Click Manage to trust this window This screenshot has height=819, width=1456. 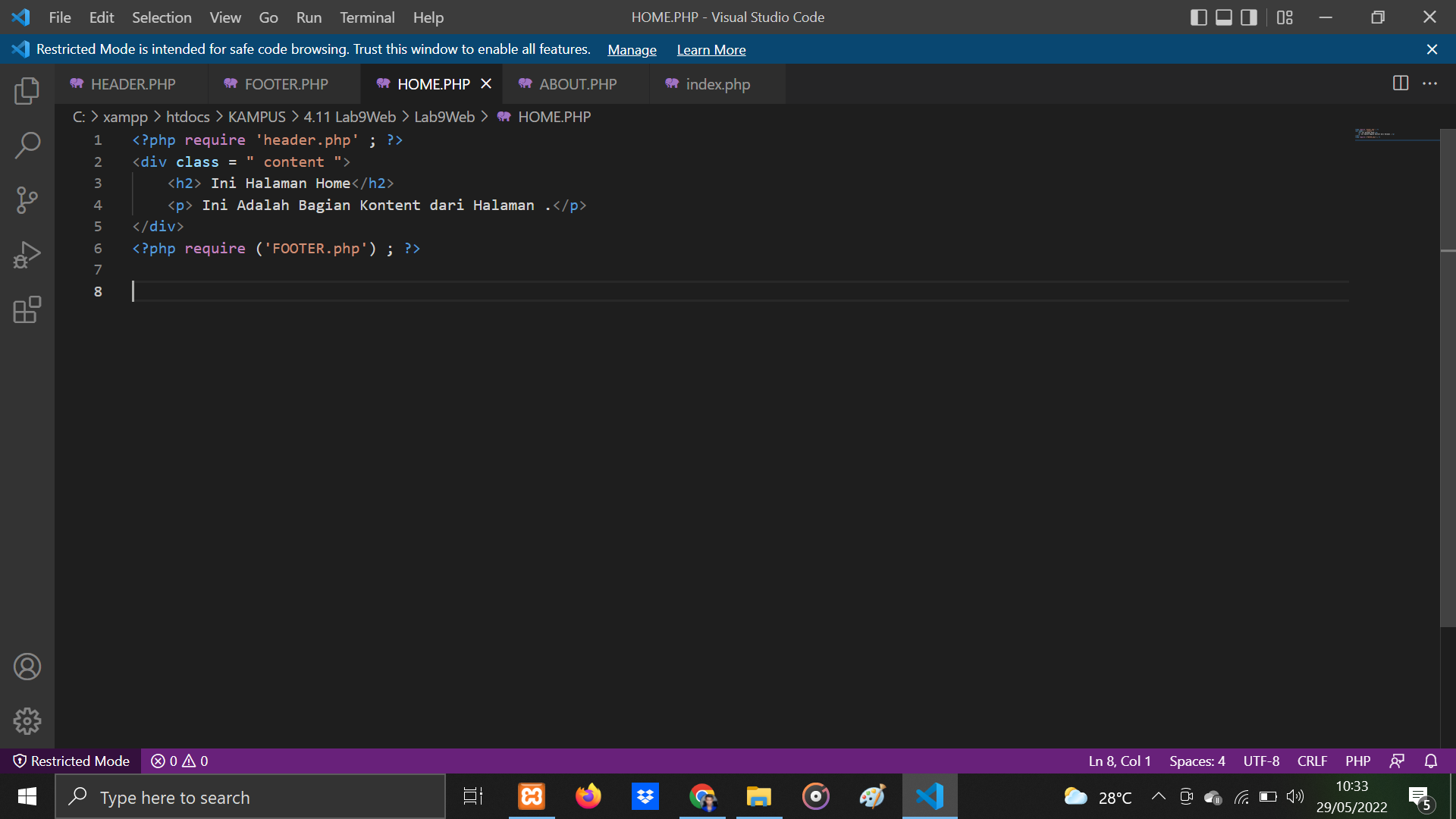pos(632,49)
